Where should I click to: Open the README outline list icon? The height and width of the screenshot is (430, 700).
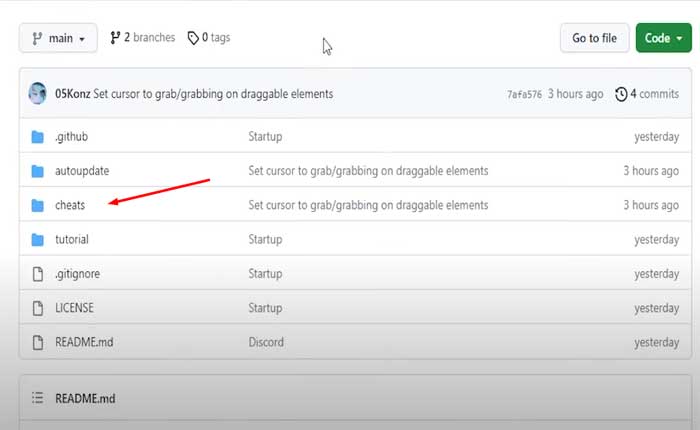point(38,398)
